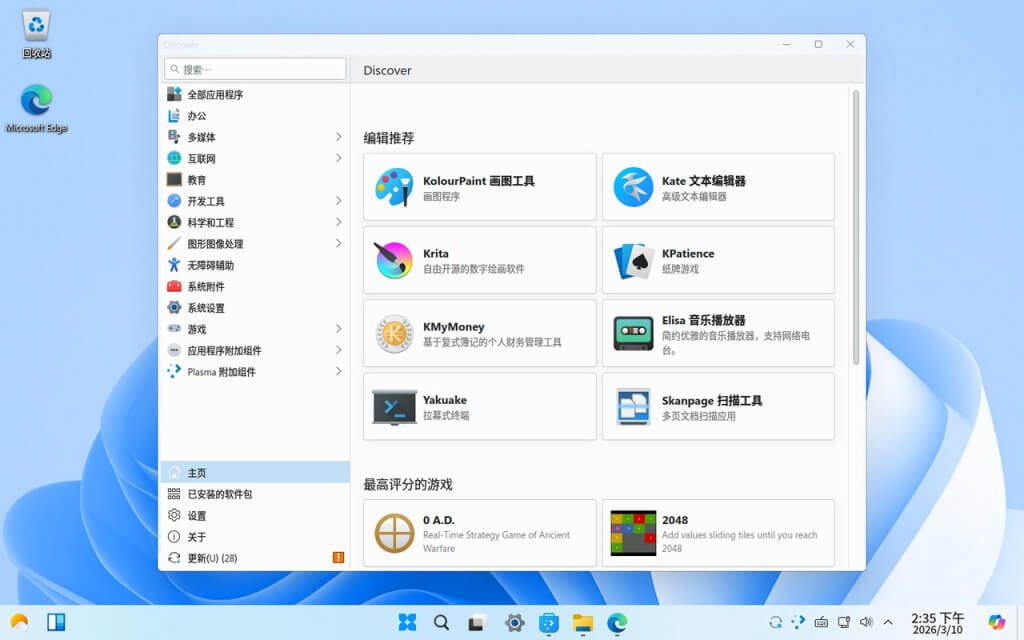The image size is (1024, 640).
Task: Expand the 开发工具 category chevron
Action: pos(338,200)
